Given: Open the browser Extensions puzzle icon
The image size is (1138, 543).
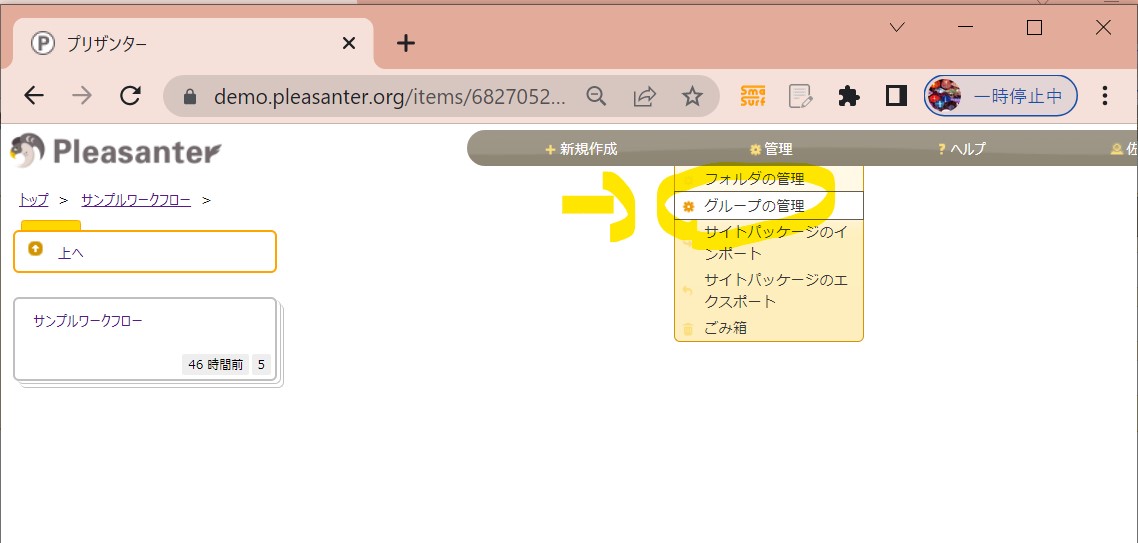Looking at the screenshot, I should click(849, 96).
